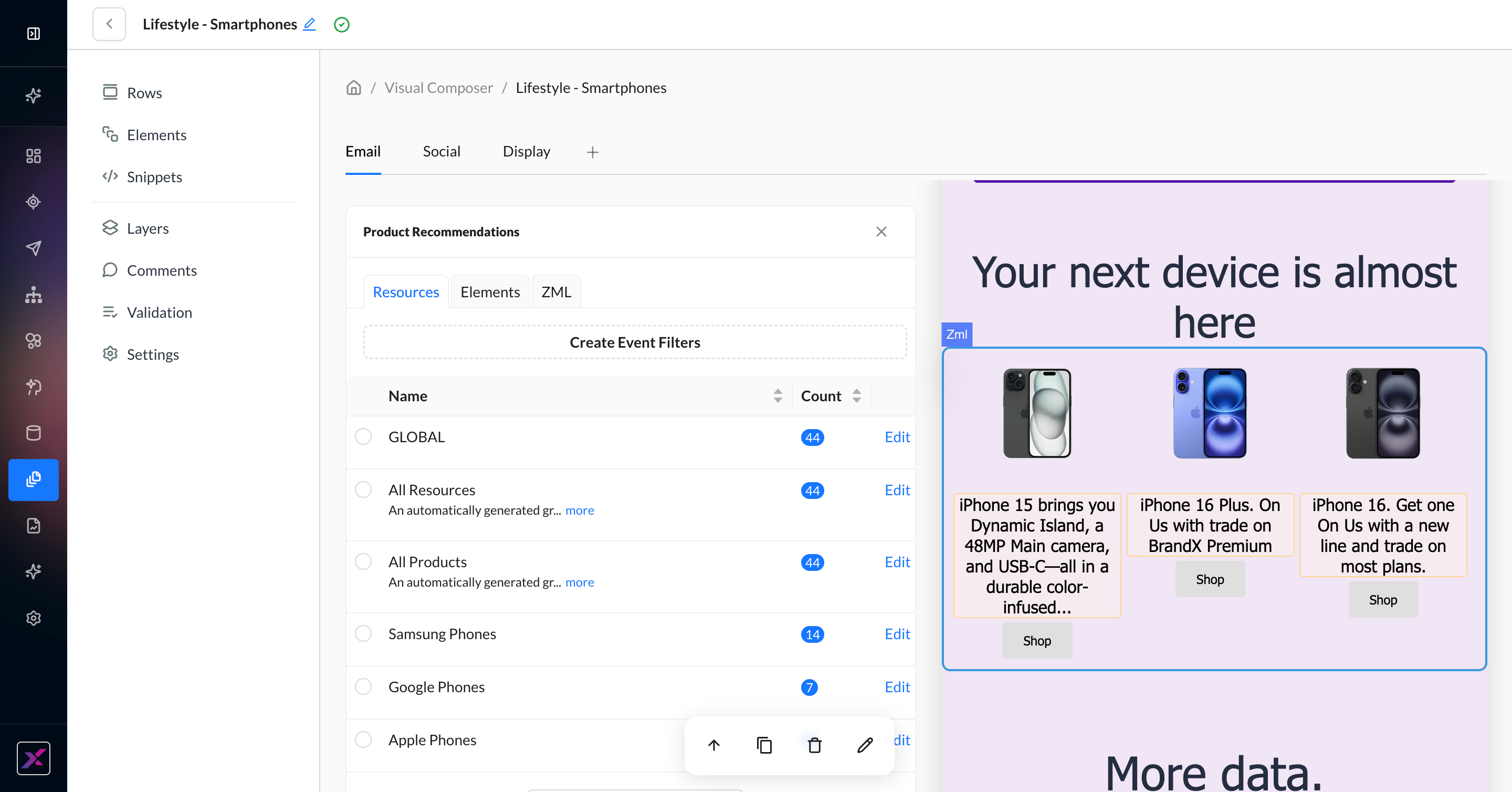
Task: Click the green status check icon
Action: pos(342,25)
